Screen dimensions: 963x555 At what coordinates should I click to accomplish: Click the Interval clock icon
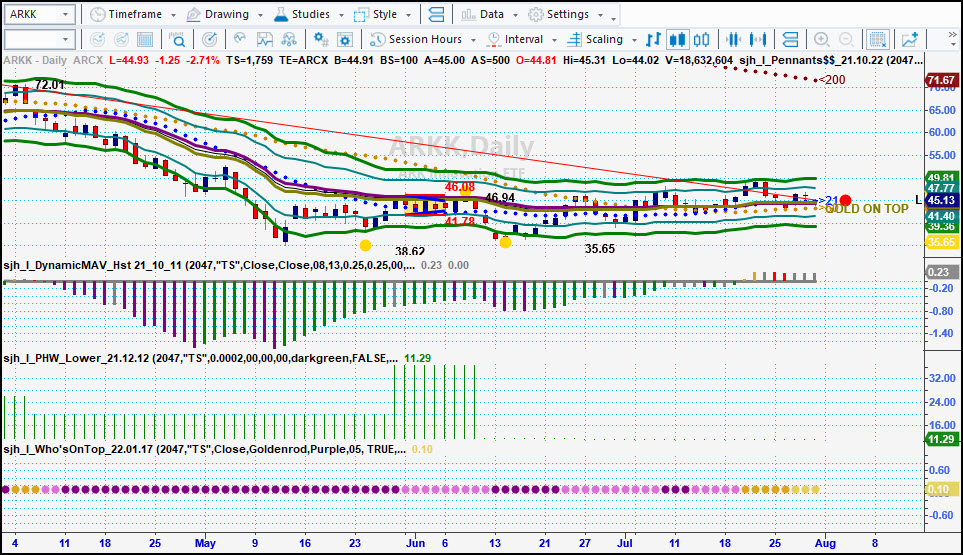[x=493, y=40]
